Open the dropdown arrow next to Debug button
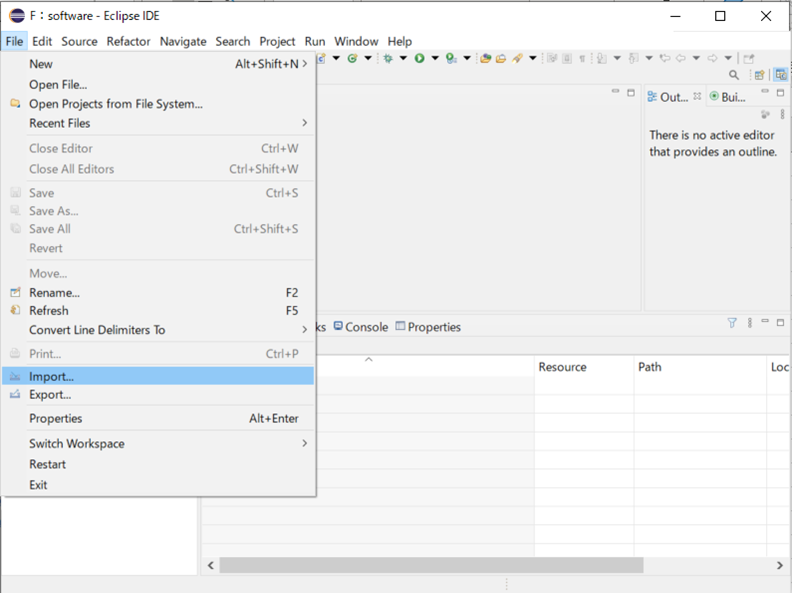Viewport: 792px width, 593px height. click(x=403, y=58)
